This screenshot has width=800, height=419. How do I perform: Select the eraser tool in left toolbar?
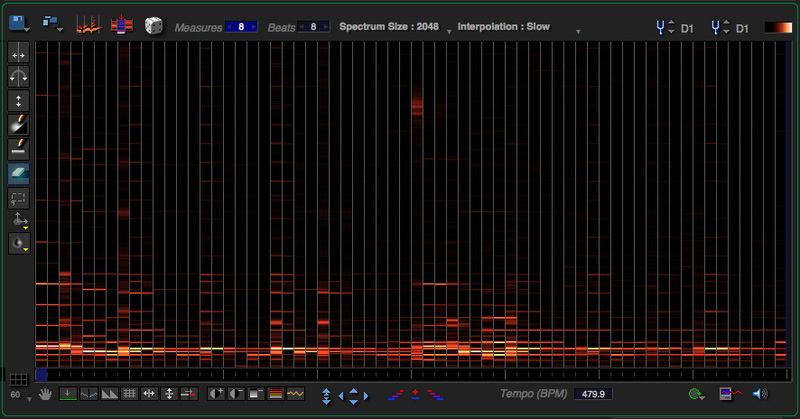point(19,173)
